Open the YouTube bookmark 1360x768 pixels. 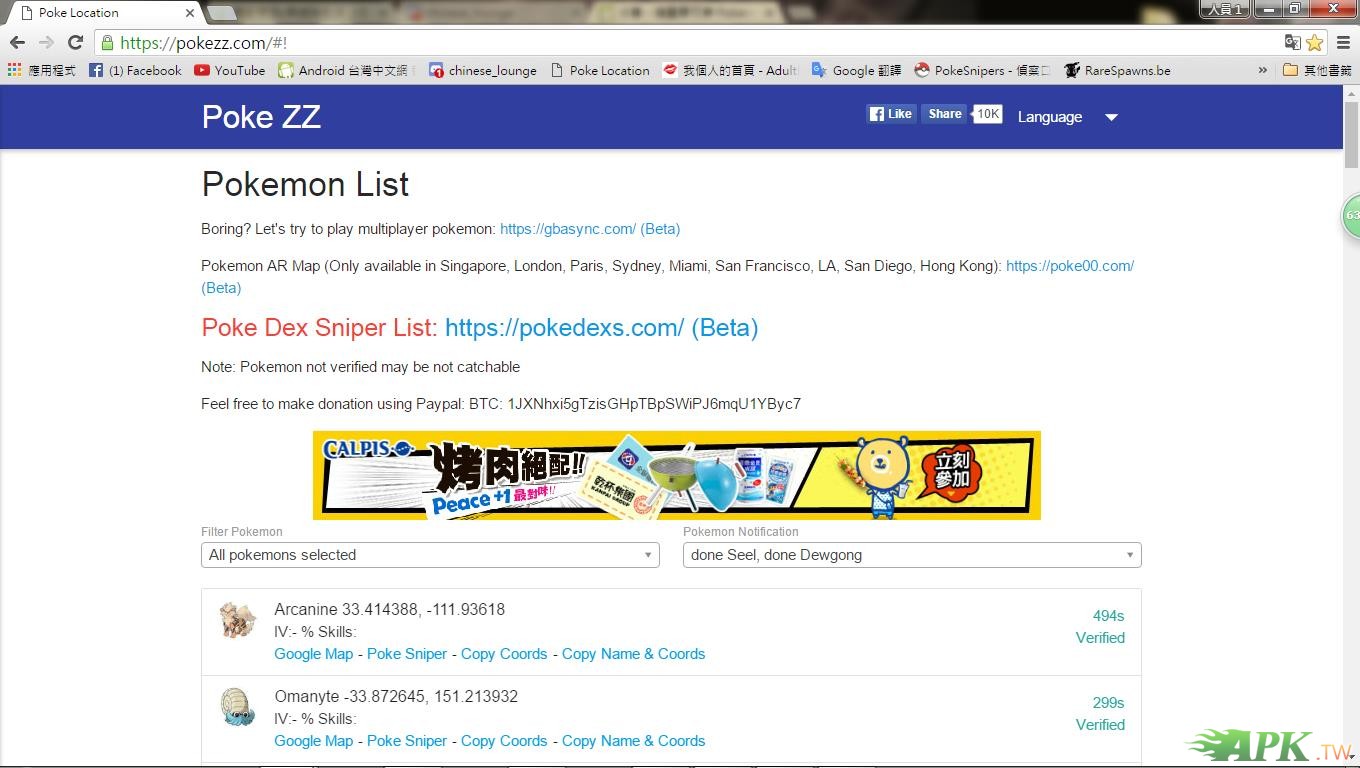coord(230,70)
